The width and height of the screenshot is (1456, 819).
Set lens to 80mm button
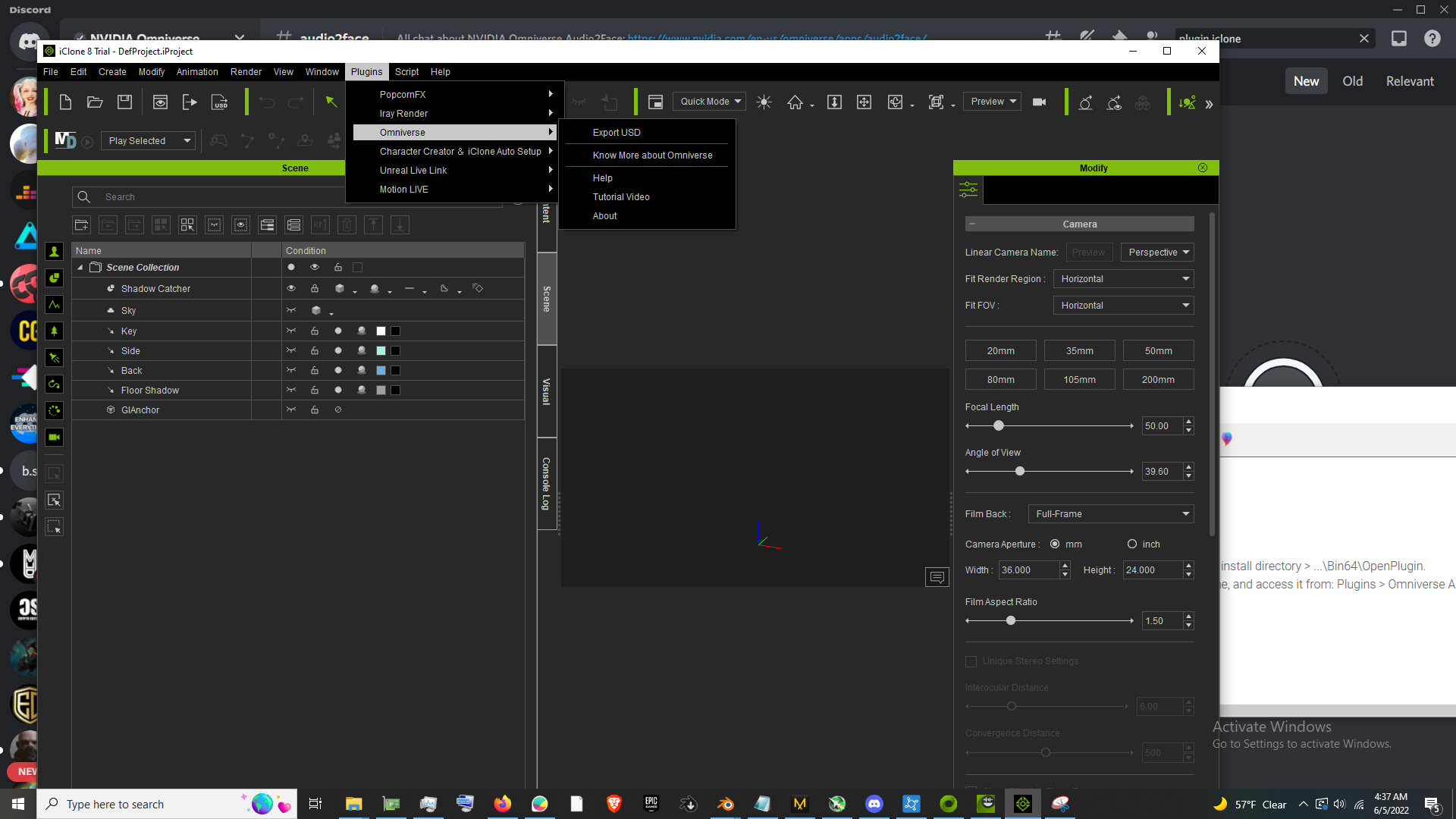click(1000, 379)
